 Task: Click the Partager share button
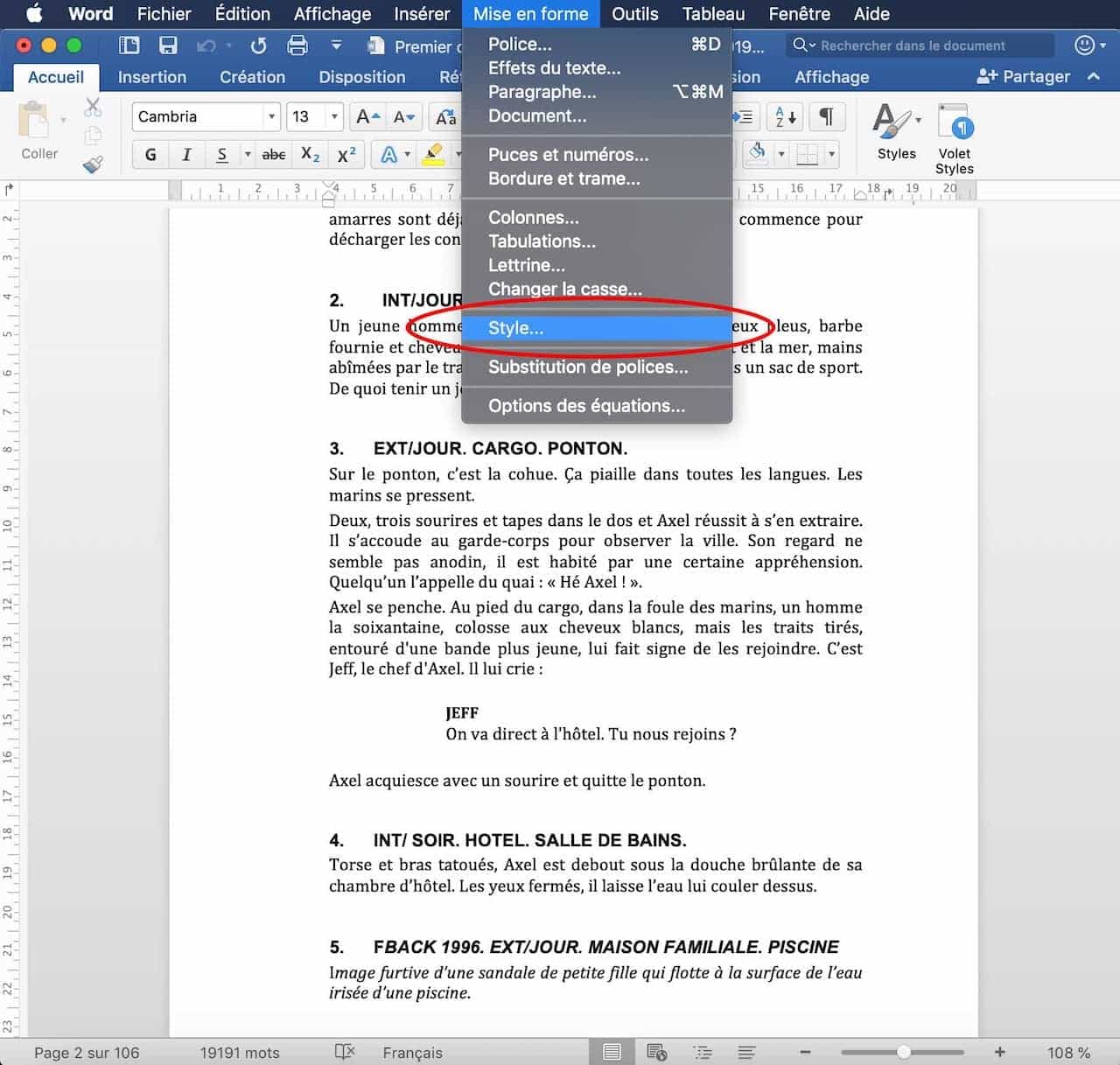pos(1024,77)
